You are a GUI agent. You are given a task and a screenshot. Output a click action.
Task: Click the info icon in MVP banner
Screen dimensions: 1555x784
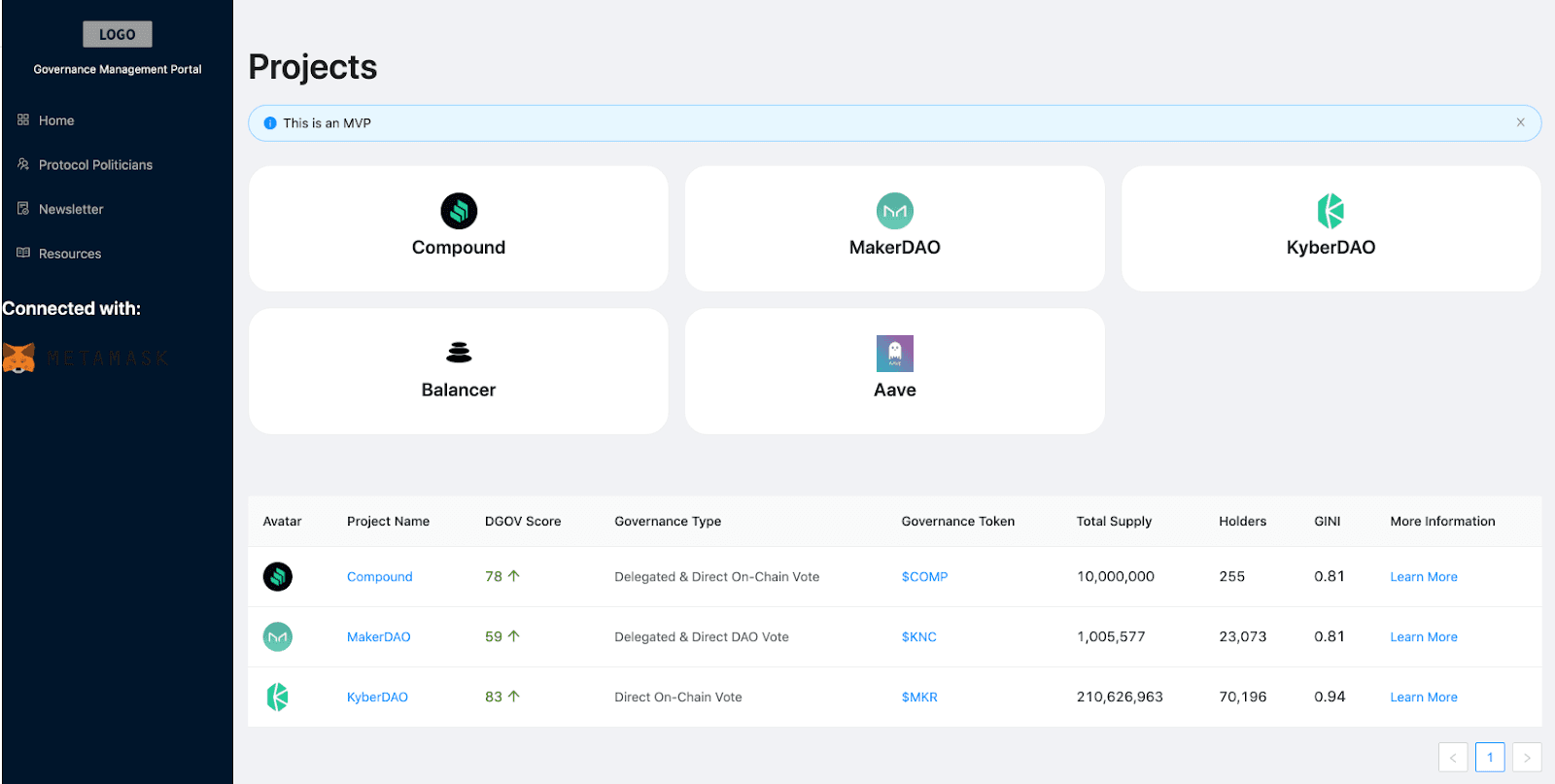270,123
